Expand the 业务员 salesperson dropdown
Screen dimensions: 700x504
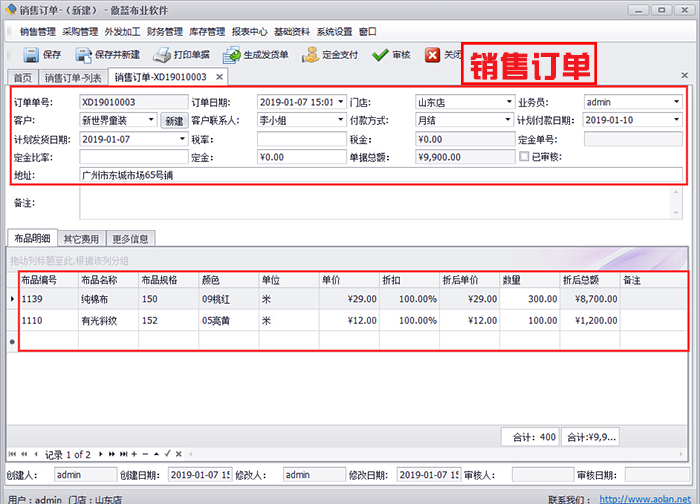[x=676, y=101]
